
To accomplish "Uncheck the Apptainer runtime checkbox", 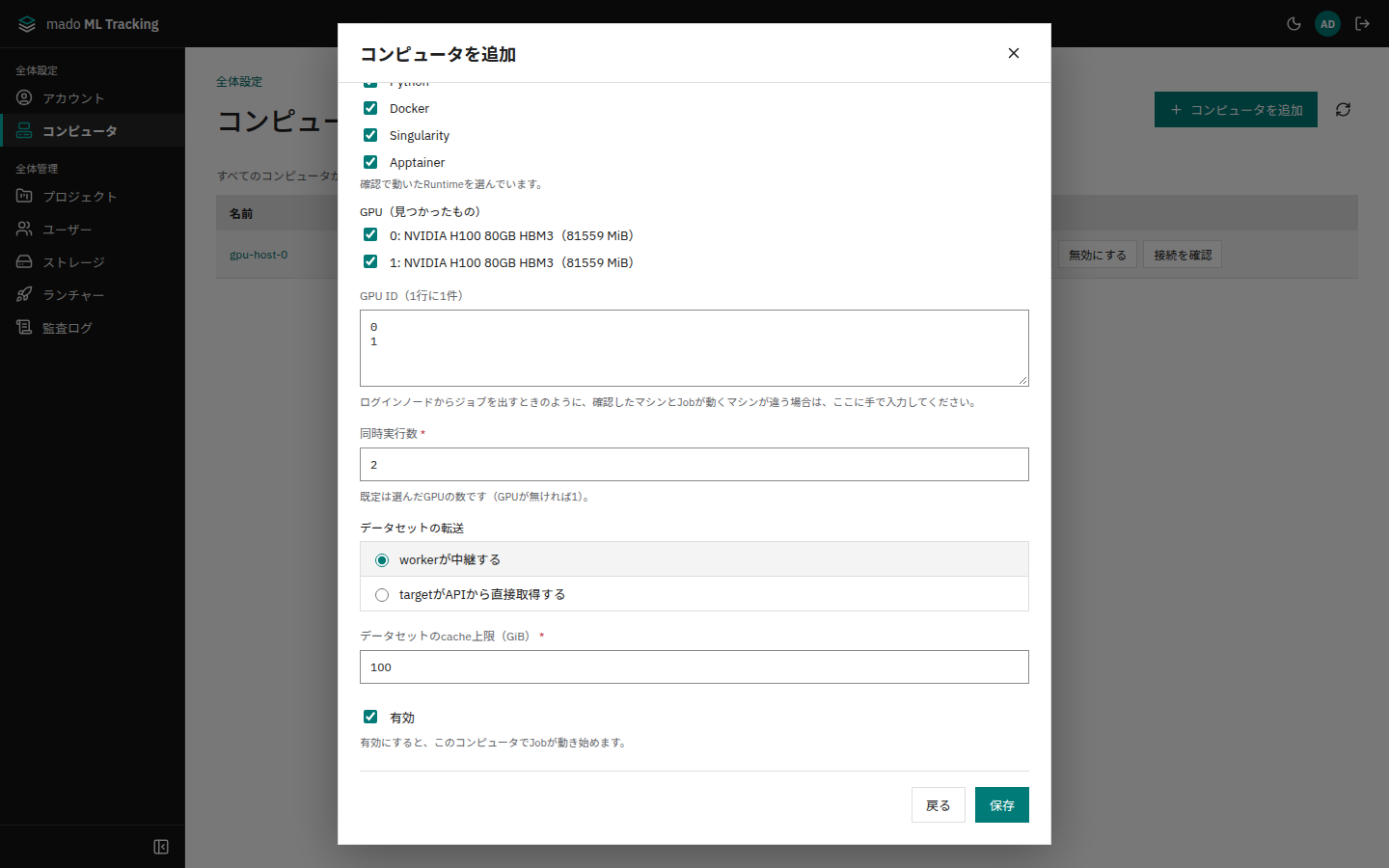I will [x=370, y=162].
